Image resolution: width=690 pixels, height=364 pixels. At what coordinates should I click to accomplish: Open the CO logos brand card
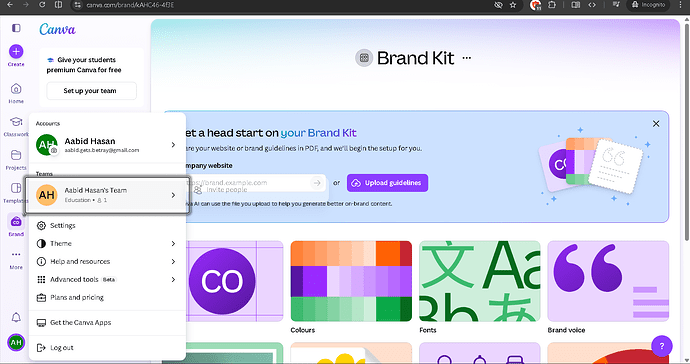pyautogui.click(x=235, y=281)
